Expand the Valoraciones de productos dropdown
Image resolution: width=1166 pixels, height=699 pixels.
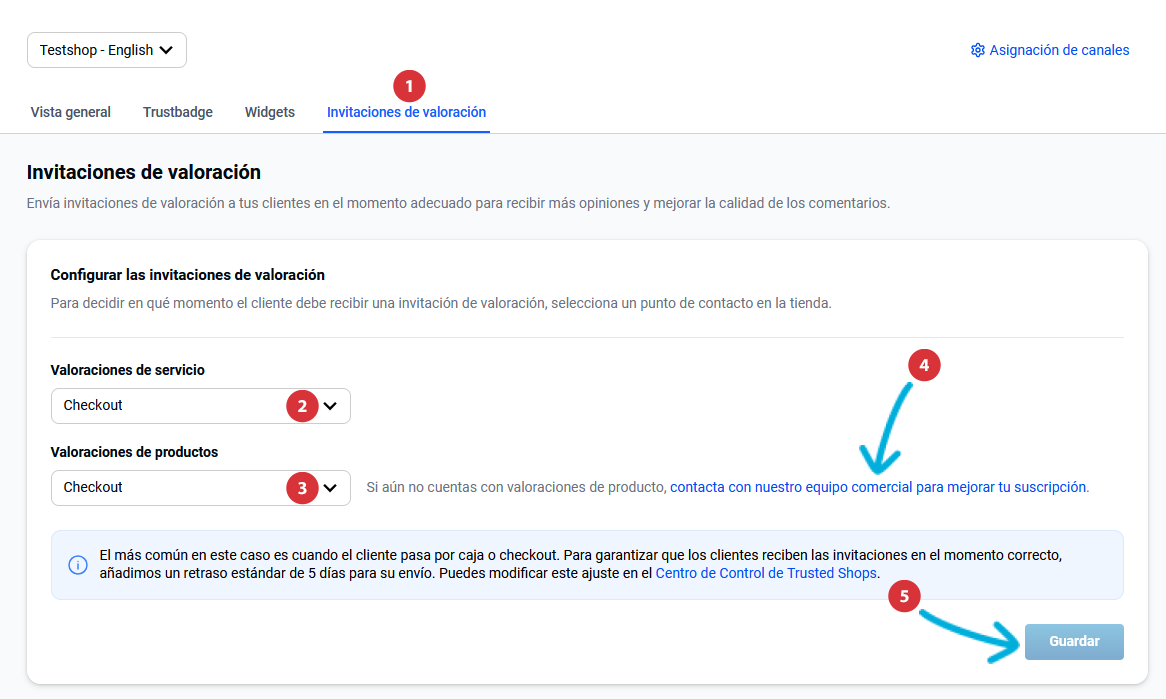pos(200,488)
